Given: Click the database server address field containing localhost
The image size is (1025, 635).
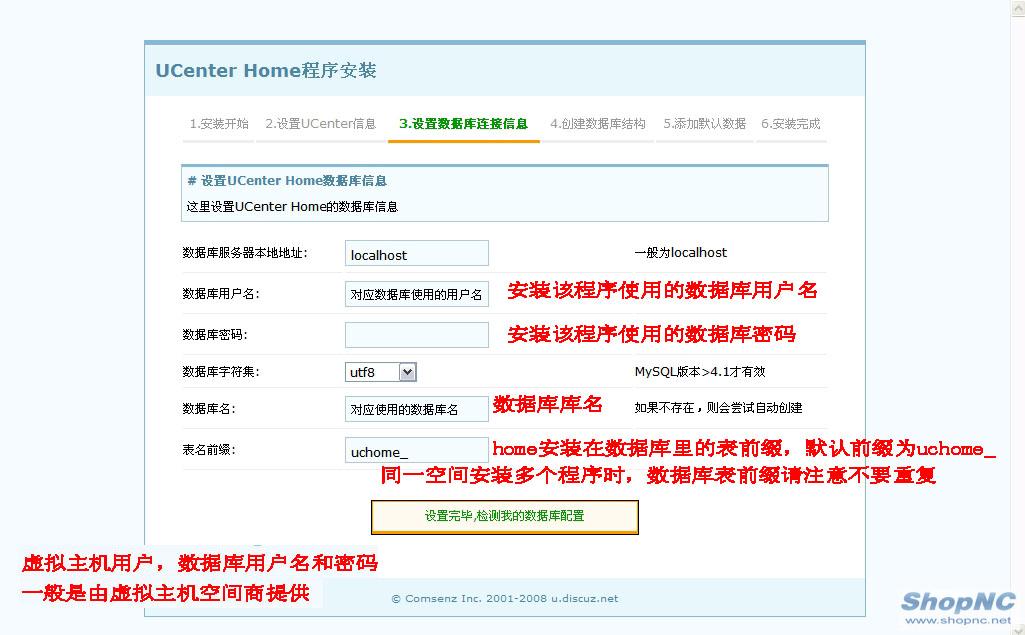Looking at the screenshot, I should pyautogui.click(x=416, y=254).
